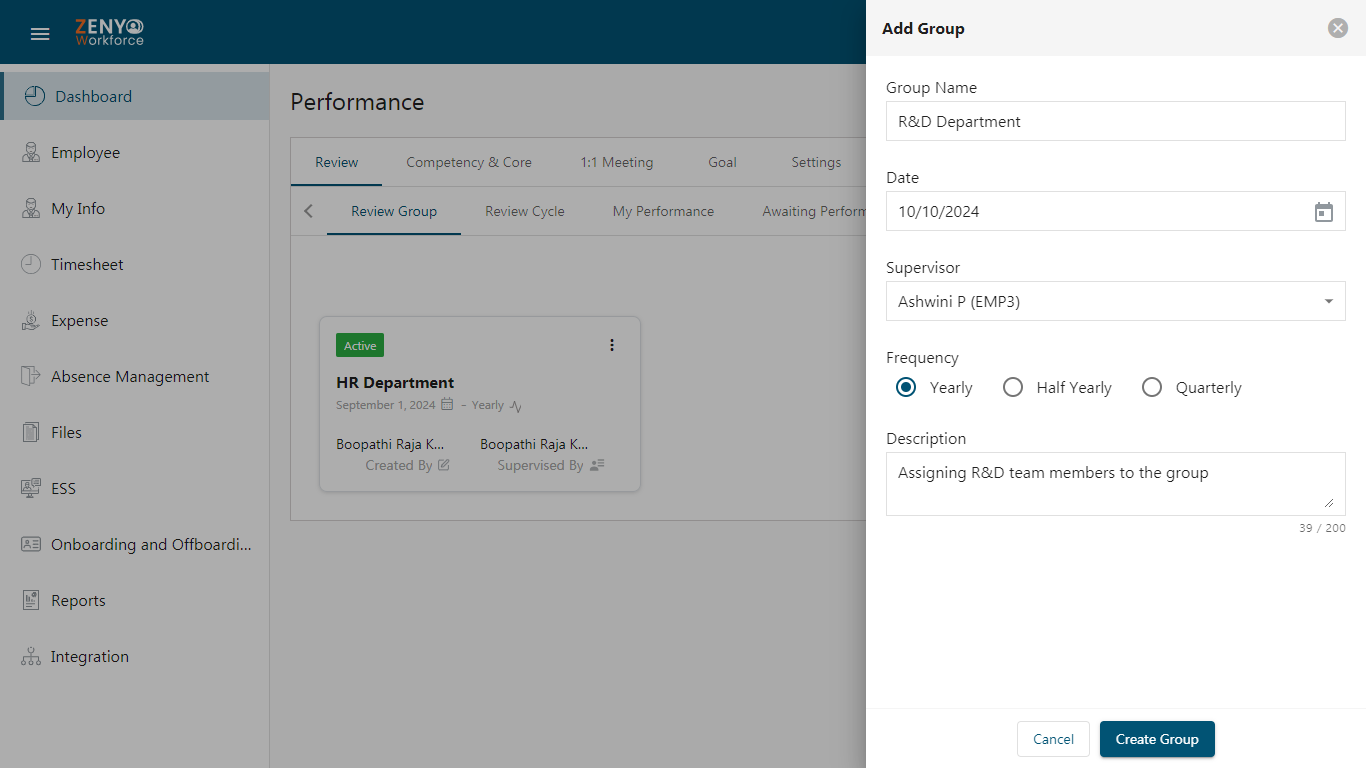Click the pulse frequency icon beside Yearly
The width and height of the screenshot is (1366, 768).
pyautogui.click(x=516, y=406)
